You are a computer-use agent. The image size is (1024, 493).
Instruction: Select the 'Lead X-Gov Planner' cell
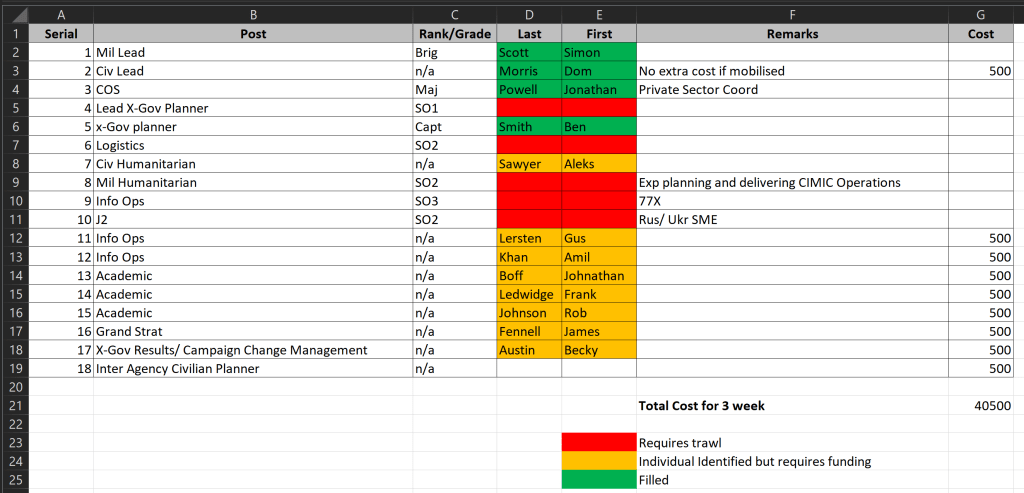[253, 108]
